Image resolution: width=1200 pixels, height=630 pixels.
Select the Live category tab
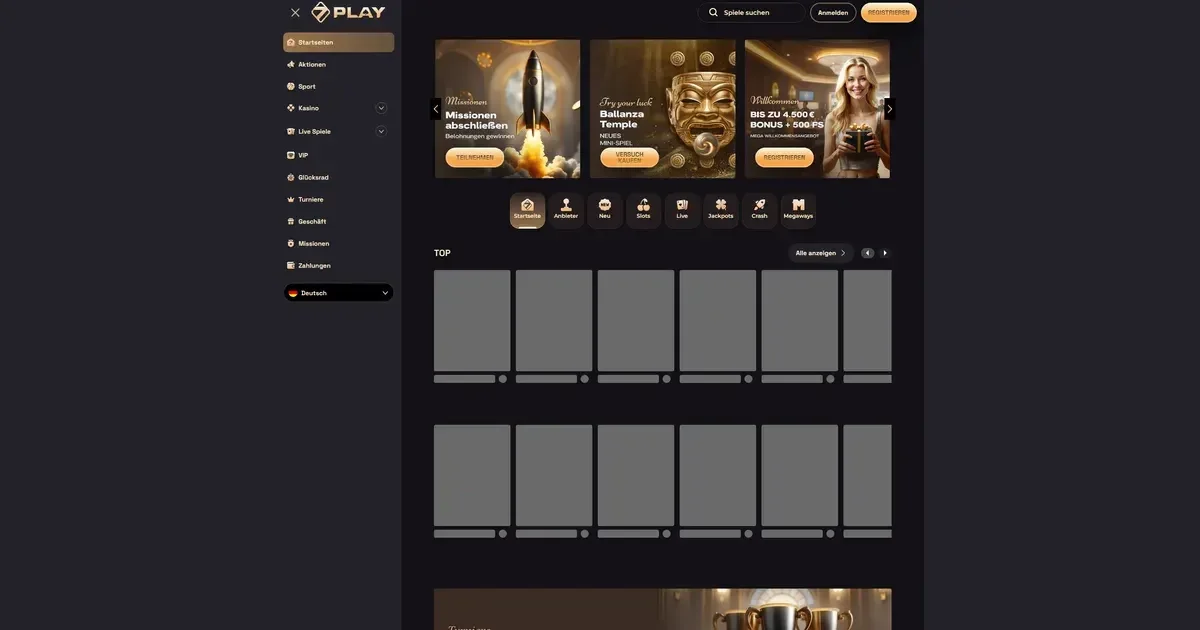click(x=682, y=210)
